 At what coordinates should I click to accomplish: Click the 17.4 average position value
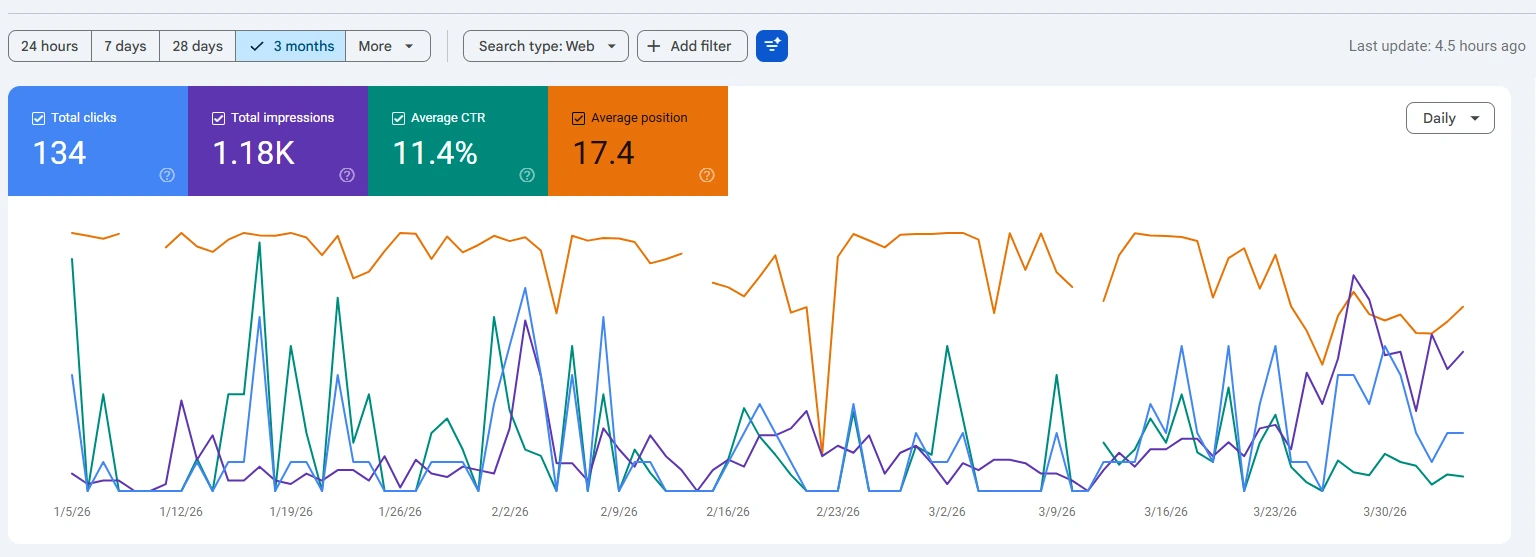[603, 153]
